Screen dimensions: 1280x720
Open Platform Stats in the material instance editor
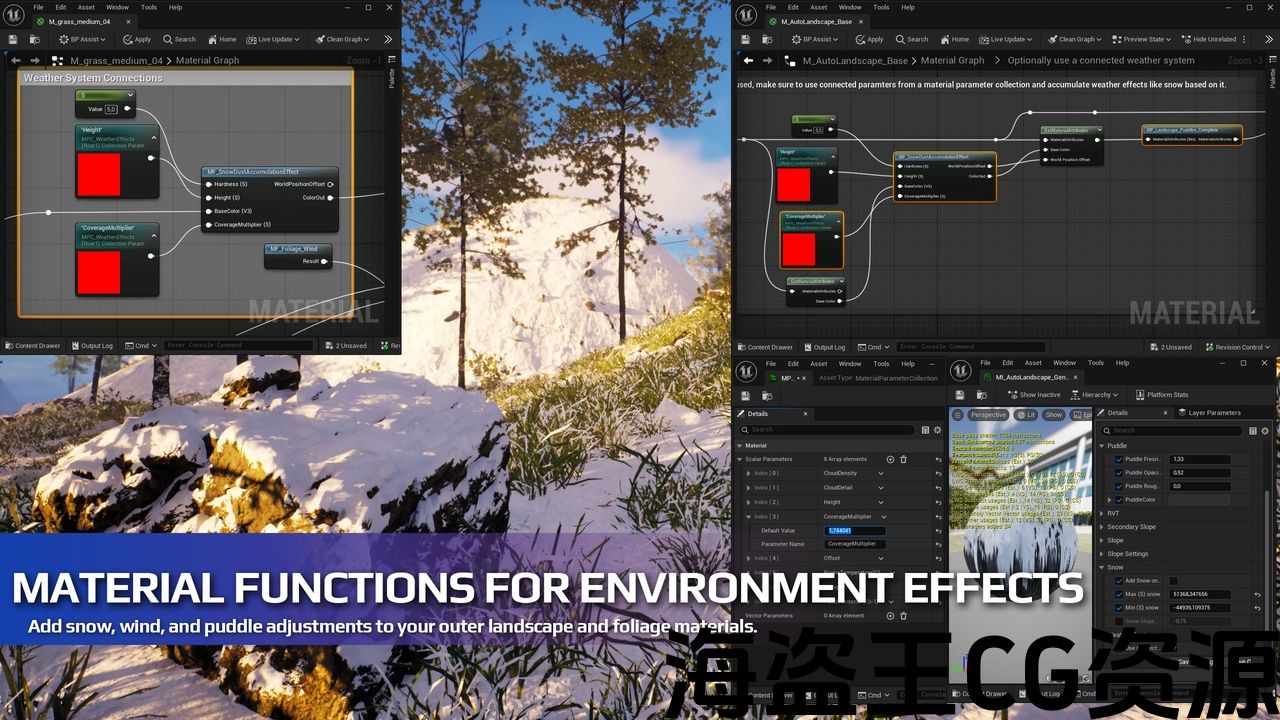[1162, 395]
